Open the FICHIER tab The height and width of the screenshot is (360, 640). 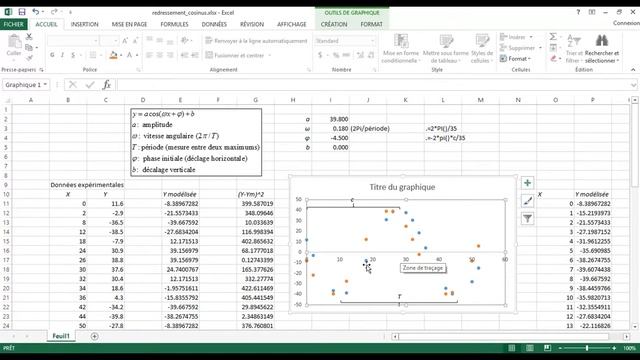(x=14, y=24)
